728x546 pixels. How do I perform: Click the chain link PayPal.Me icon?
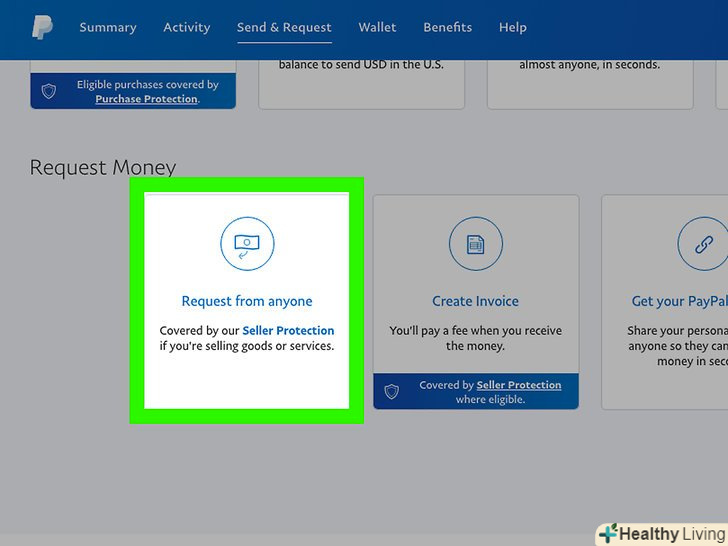click(x=703, y=243)
